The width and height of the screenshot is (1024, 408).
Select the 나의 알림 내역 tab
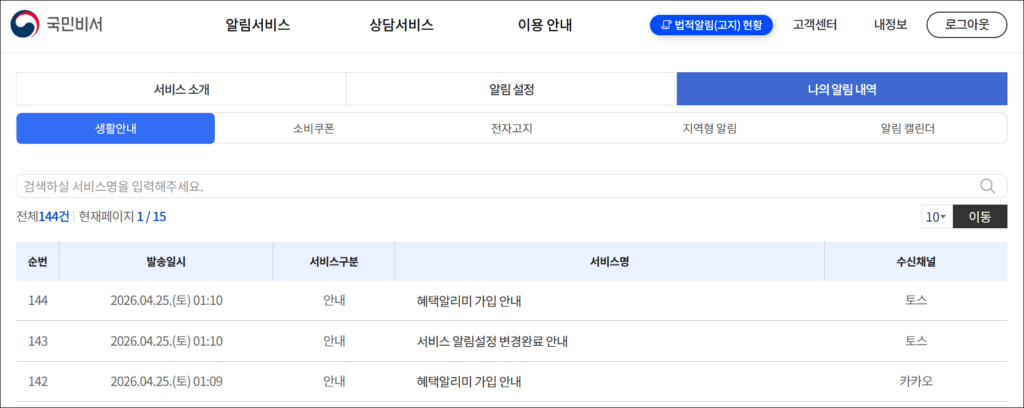[x=842, y=89]
